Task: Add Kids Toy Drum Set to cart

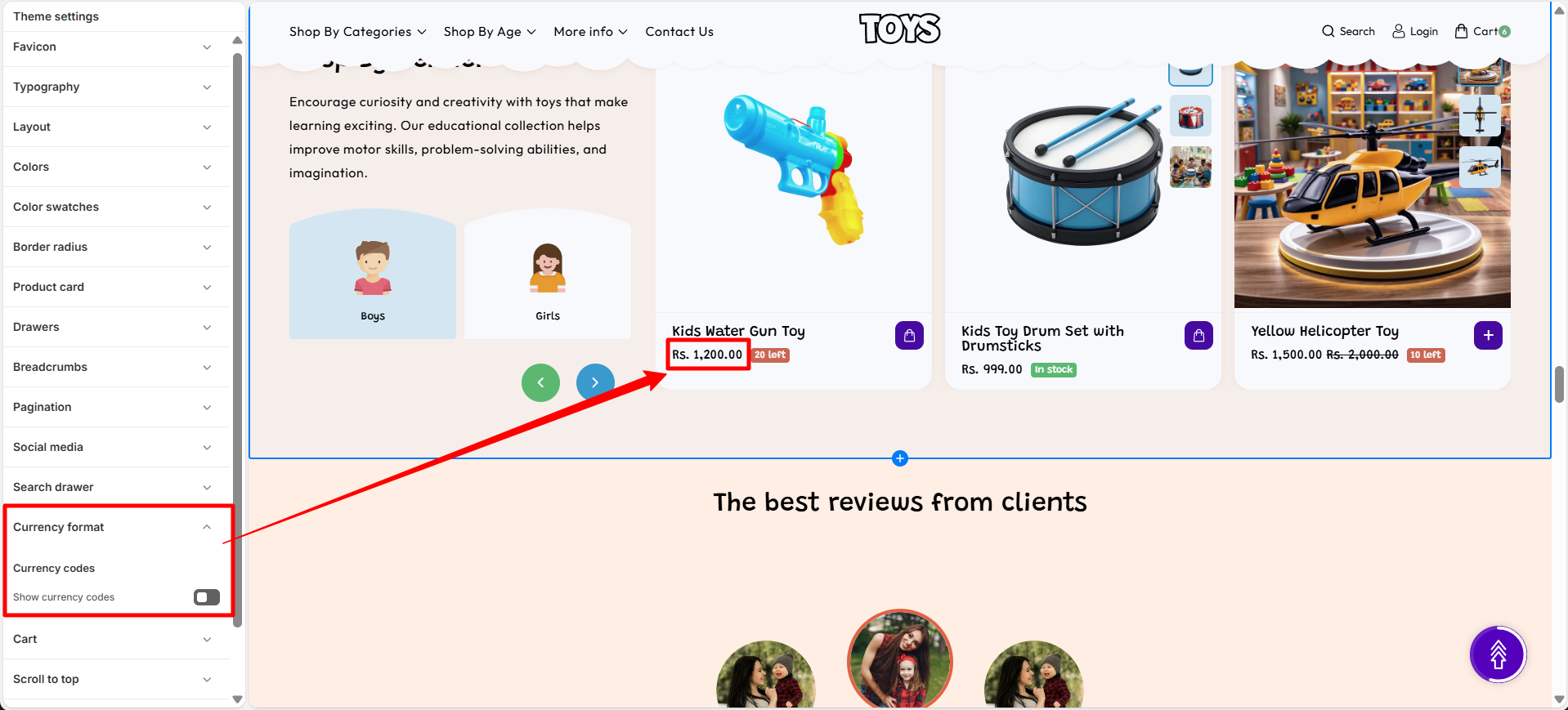Action: pyautogui.click(x=1198, y=335)
